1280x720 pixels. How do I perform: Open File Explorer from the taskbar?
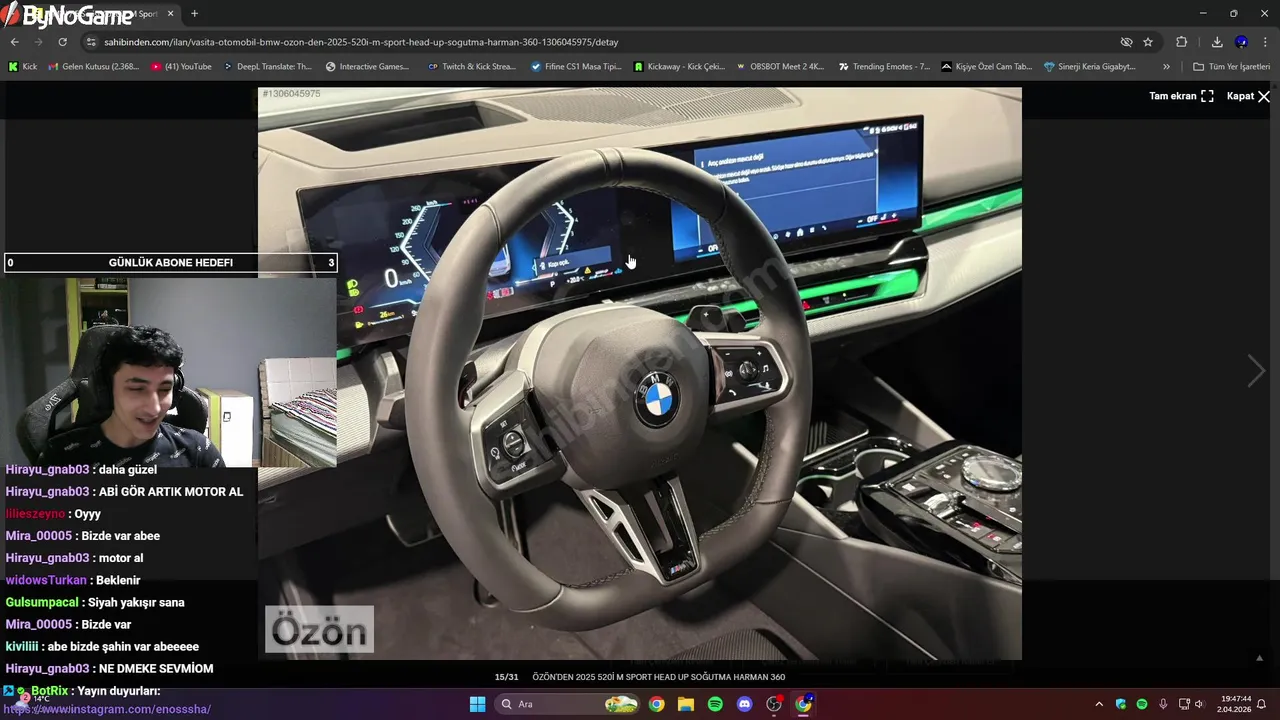tap(685, 704)
